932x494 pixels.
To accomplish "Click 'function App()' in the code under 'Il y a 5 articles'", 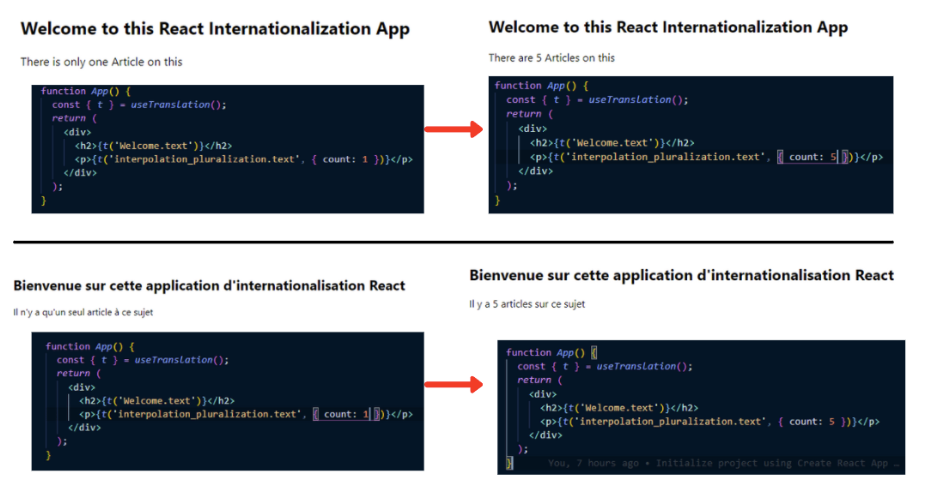I will [545, 353].
